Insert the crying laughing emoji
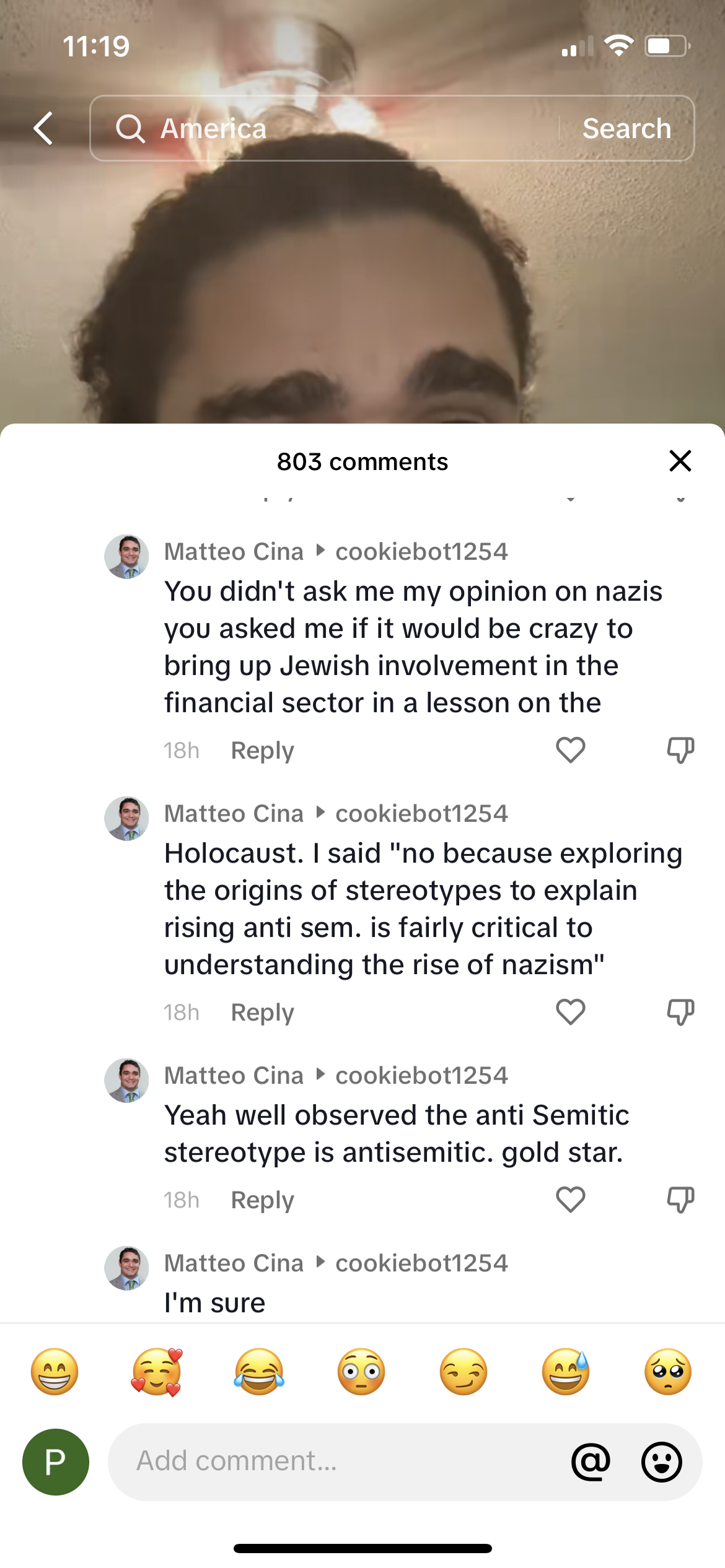Screen dimensions: 725x1568 pyautogui.click(x=259, y=1372)
